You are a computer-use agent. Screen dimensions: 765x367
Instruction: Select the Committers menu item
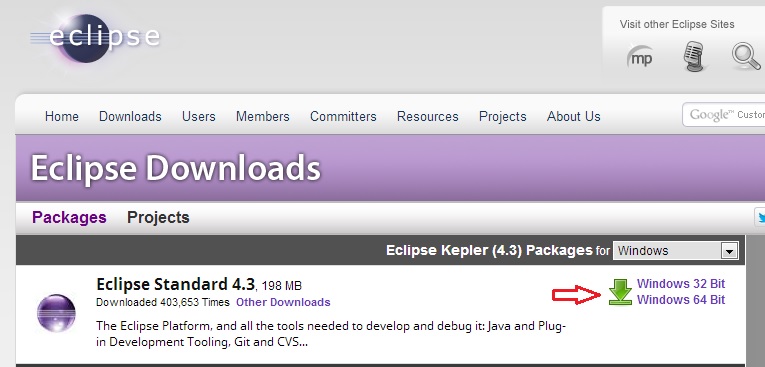(x=343, y=117)
